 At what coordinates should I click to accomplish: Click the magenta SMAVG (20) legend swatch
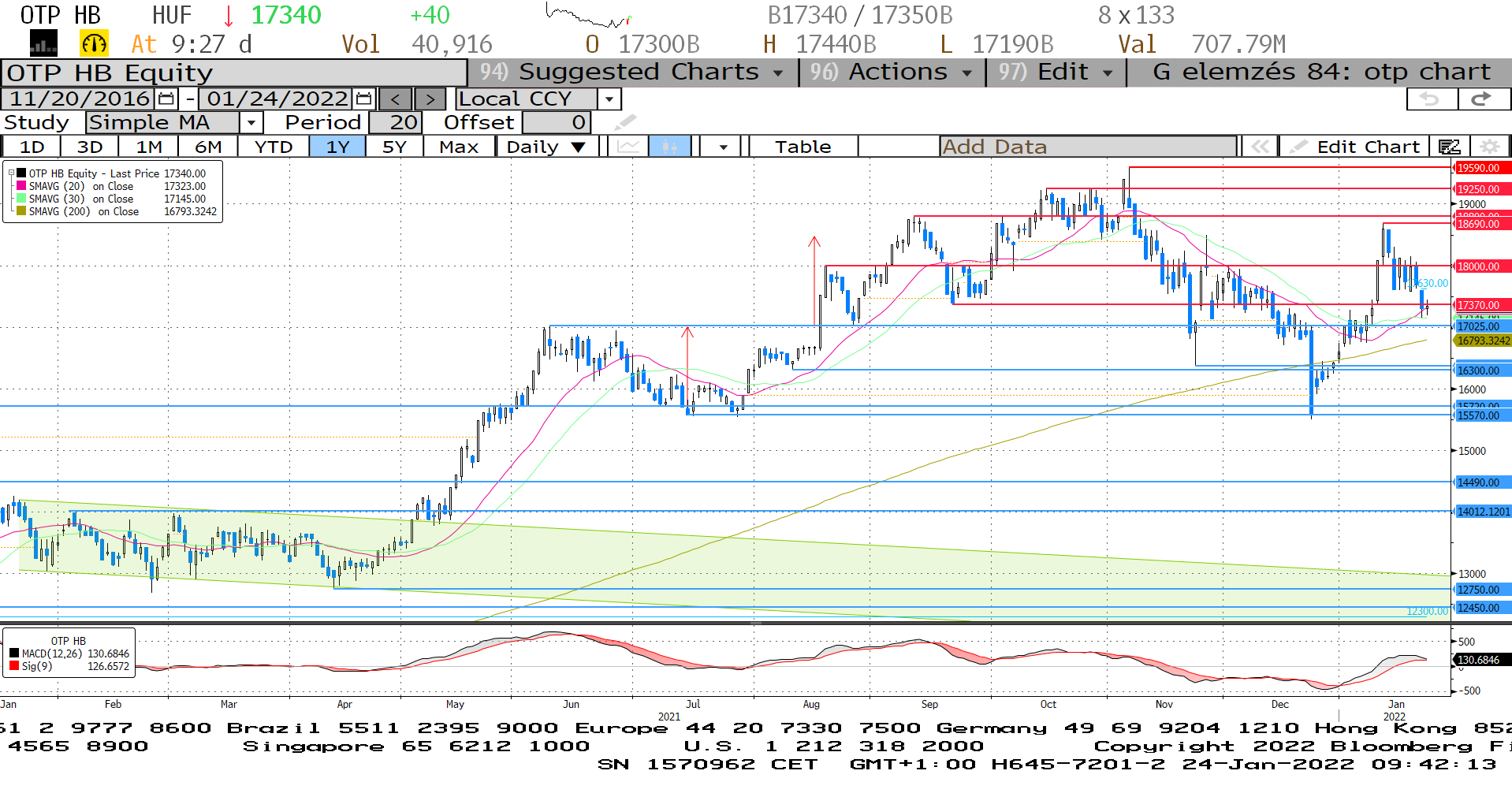[x=21, y=186]
